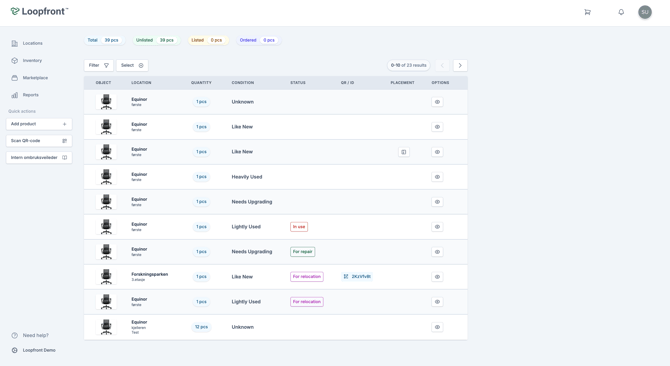Image resolution: width=670 pixels, height=366 pixels.
Task: Open the shopping cart icon
Action: (x=588, y=12)
